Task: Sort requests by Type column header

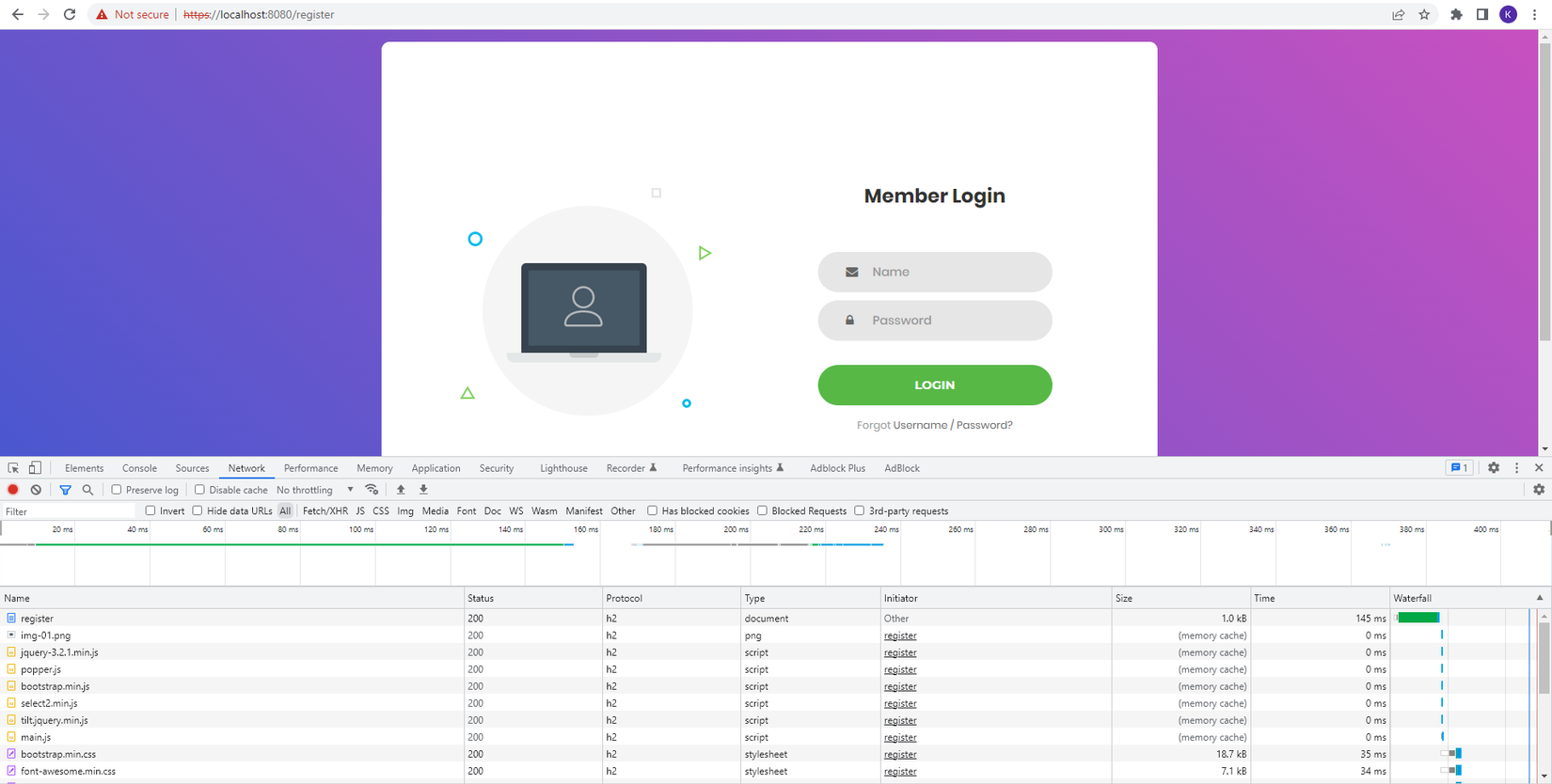Action: click(811, 598)
